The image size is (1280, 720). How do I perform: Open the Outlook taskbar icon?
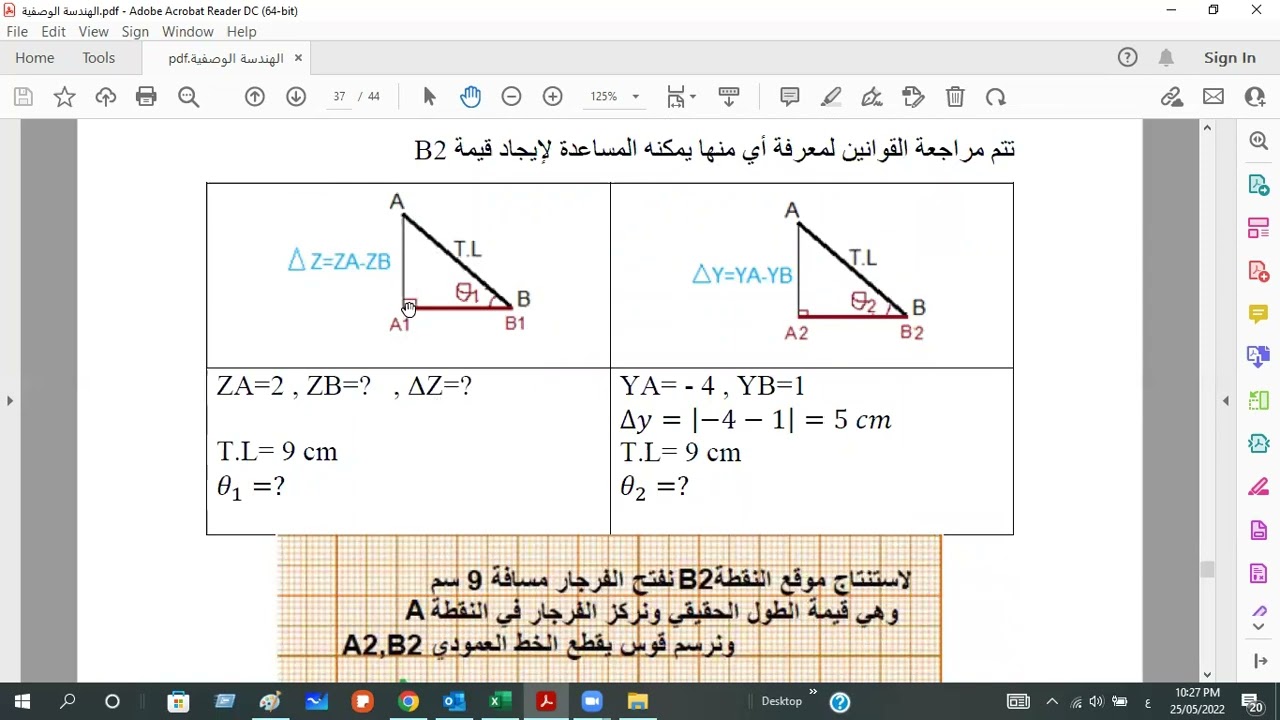click(454, 702)
